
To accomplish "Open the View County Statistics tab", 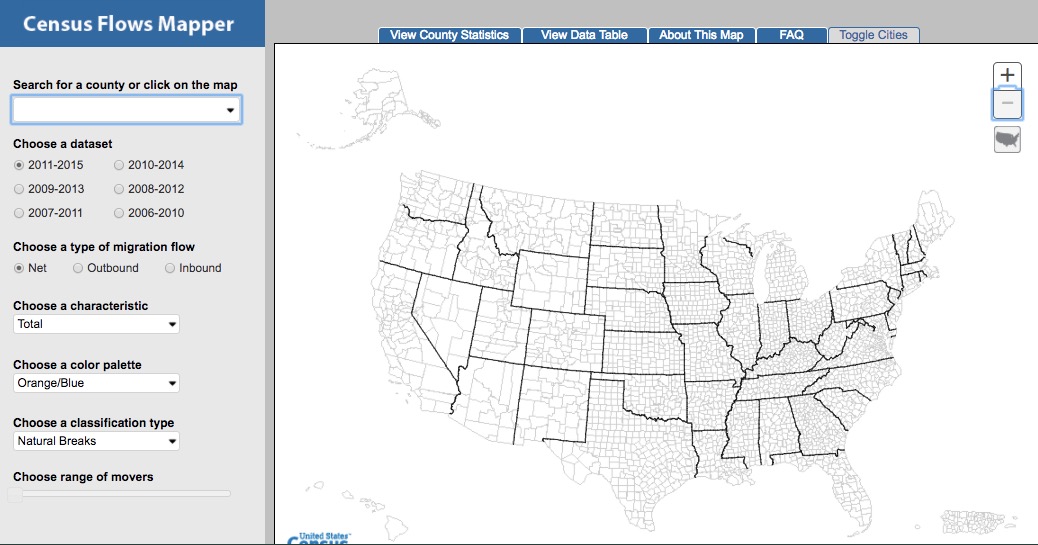I will [x=449, y=35].
